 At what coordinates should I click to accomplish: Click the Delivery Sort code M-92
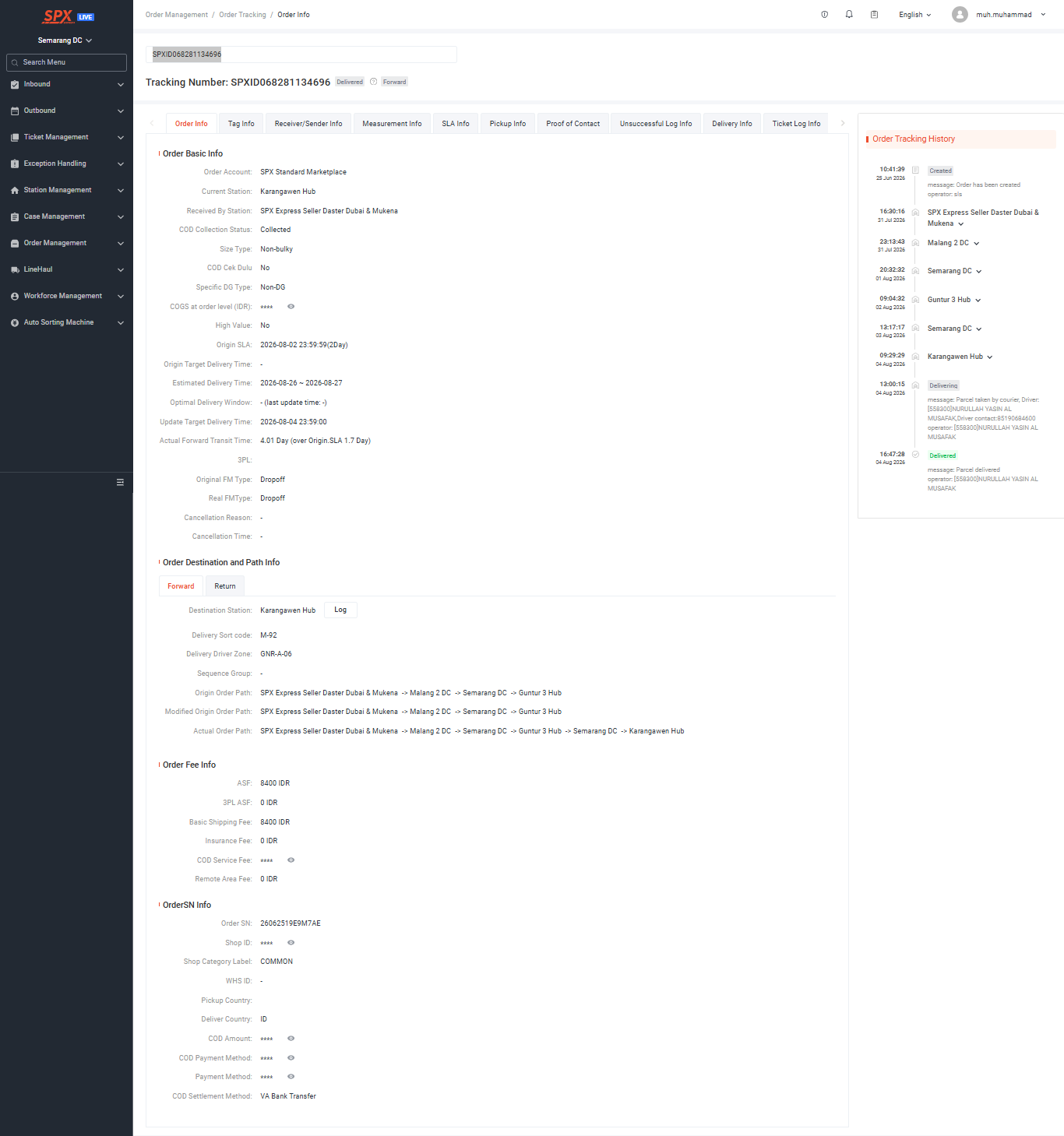pos(269,635)
